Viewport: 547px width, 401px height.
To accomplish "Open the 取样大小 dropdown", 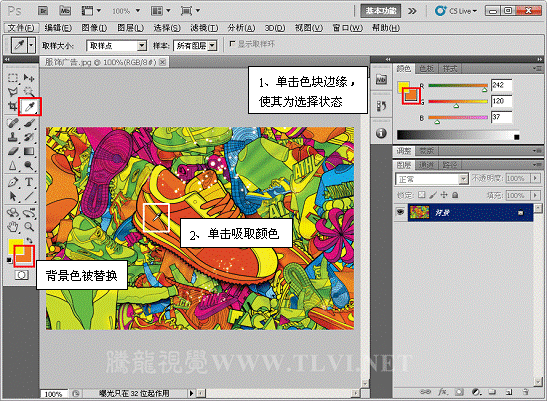I will [116, 45].
